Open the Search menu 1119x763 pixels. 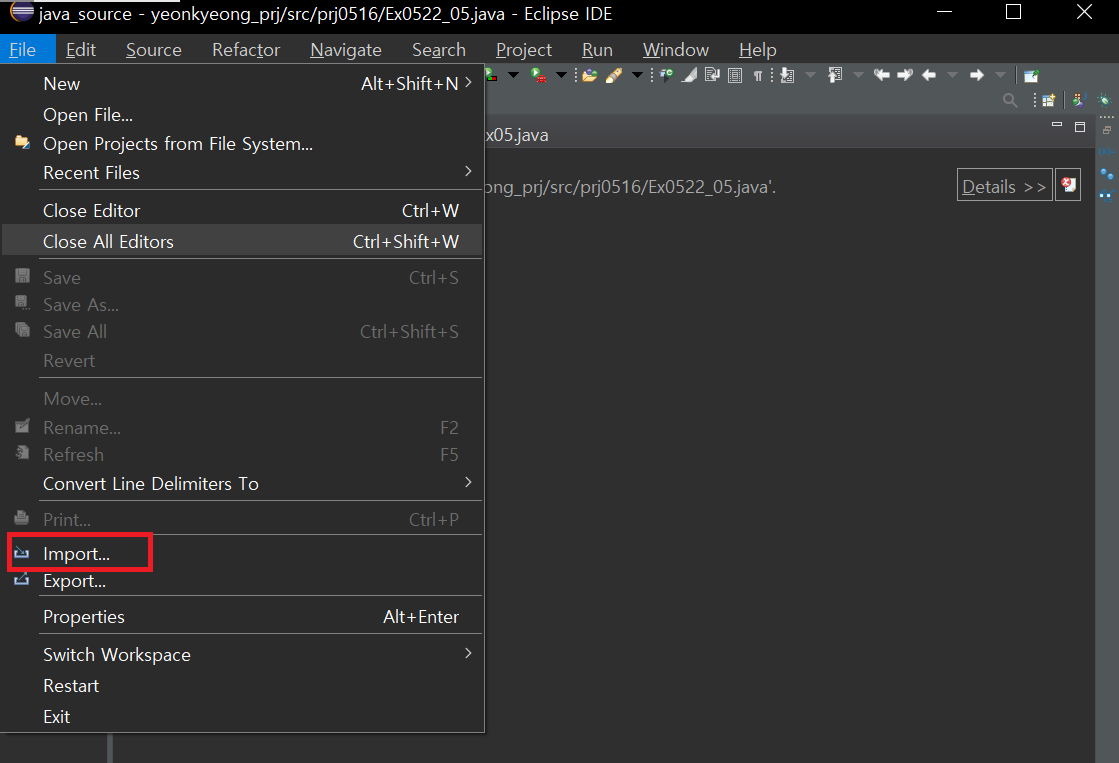[x=439, y=50]
